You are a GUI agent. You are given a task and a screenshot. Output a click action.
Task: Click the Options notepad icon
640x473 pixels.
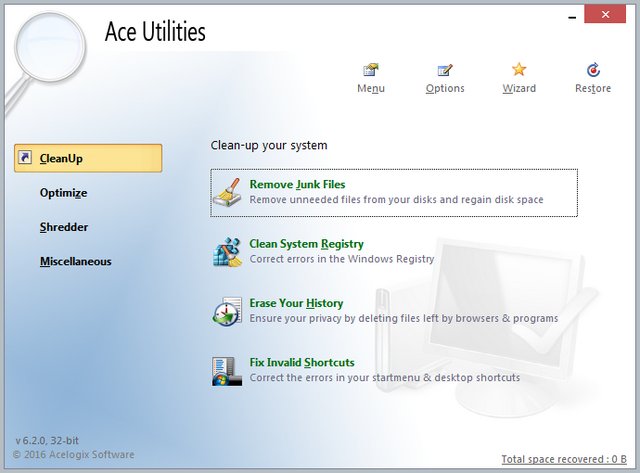pyautogui.click(x=445, y=70)
